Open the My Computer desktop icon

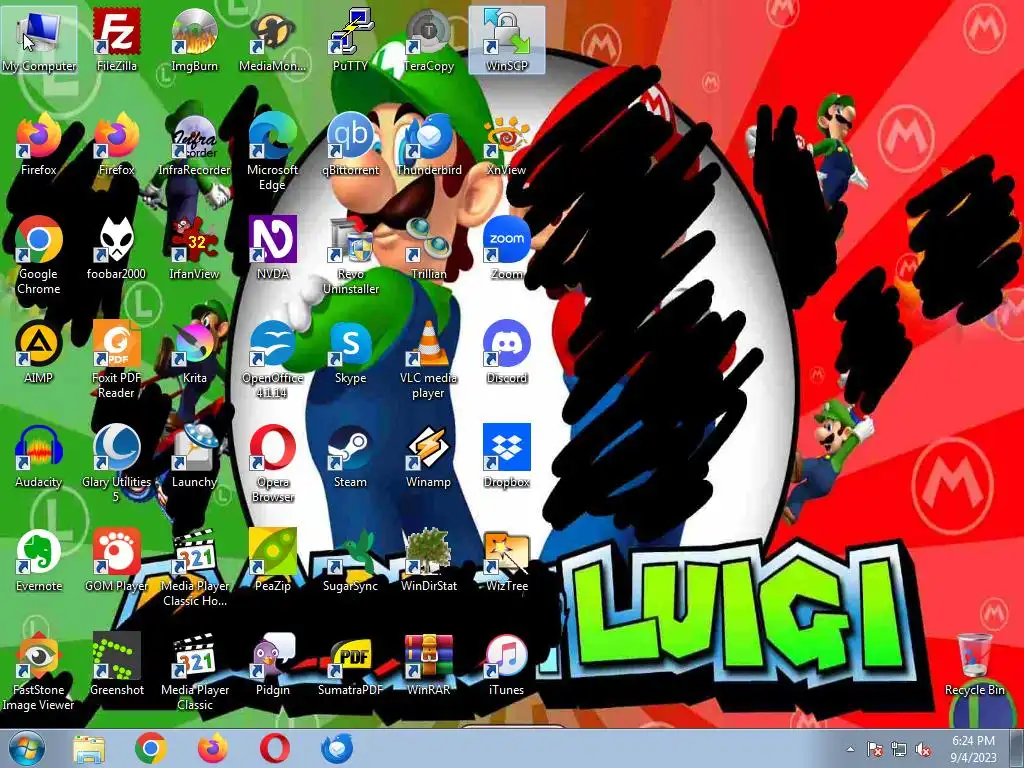click(39, 40)
